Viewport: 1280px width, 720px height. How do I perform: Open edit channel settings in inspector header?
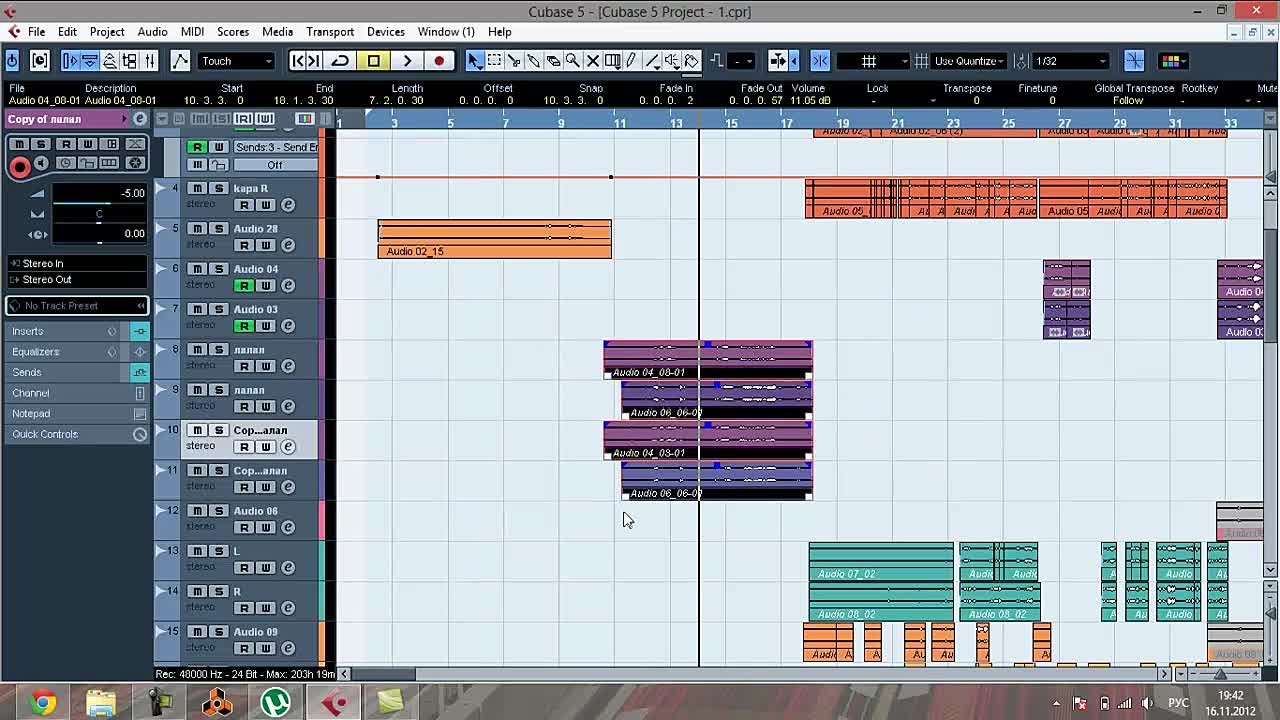(x=139, y=119)
